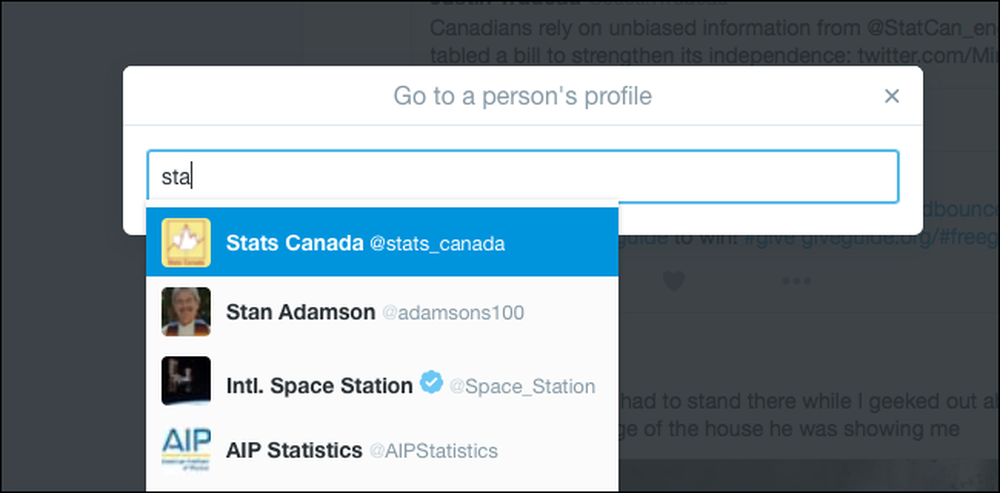This screenshot has width=1000, height=493.
Task: Like the tweet with the heart icon
Action: point(673,281)
